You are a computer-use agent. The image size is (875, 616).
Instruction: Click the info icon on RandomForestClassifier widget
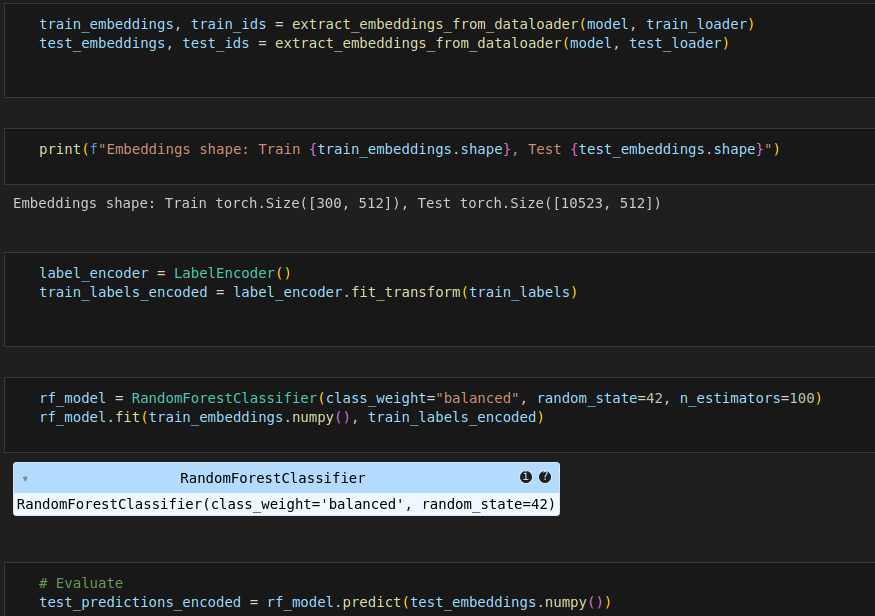point(526,478)
